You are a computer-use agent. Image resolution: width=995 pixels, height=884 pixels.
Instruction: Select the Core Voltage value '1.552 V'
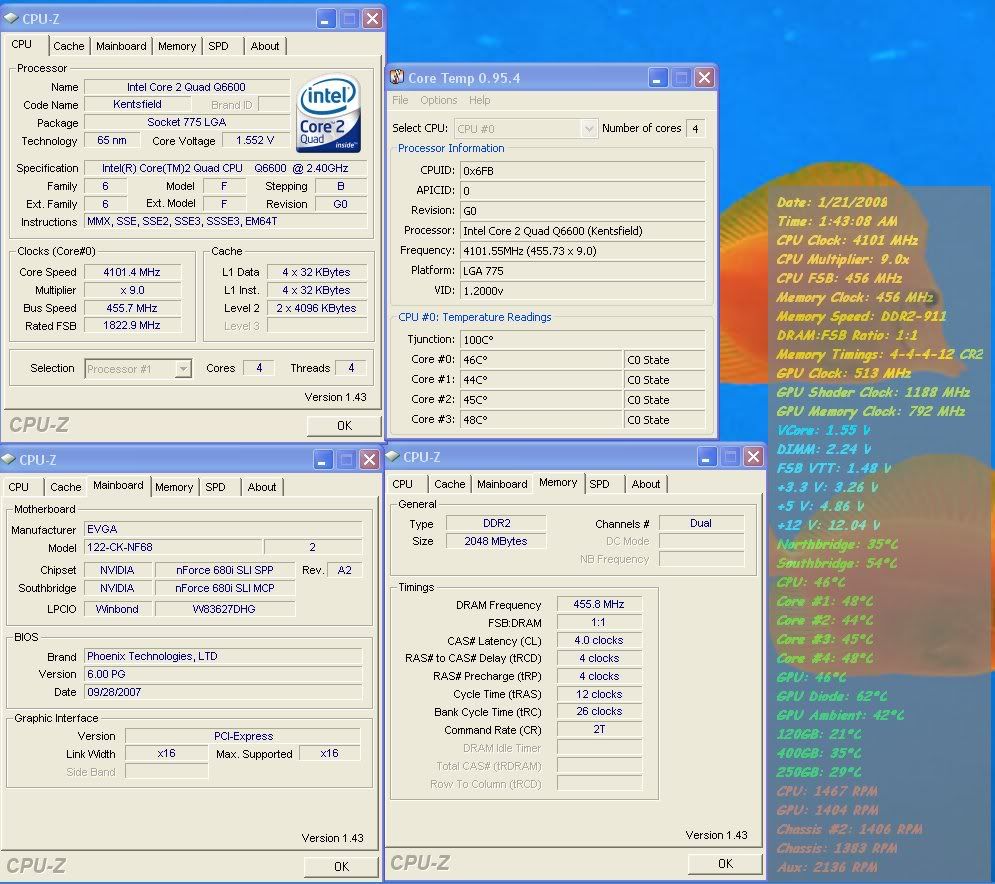click(255, 140)
